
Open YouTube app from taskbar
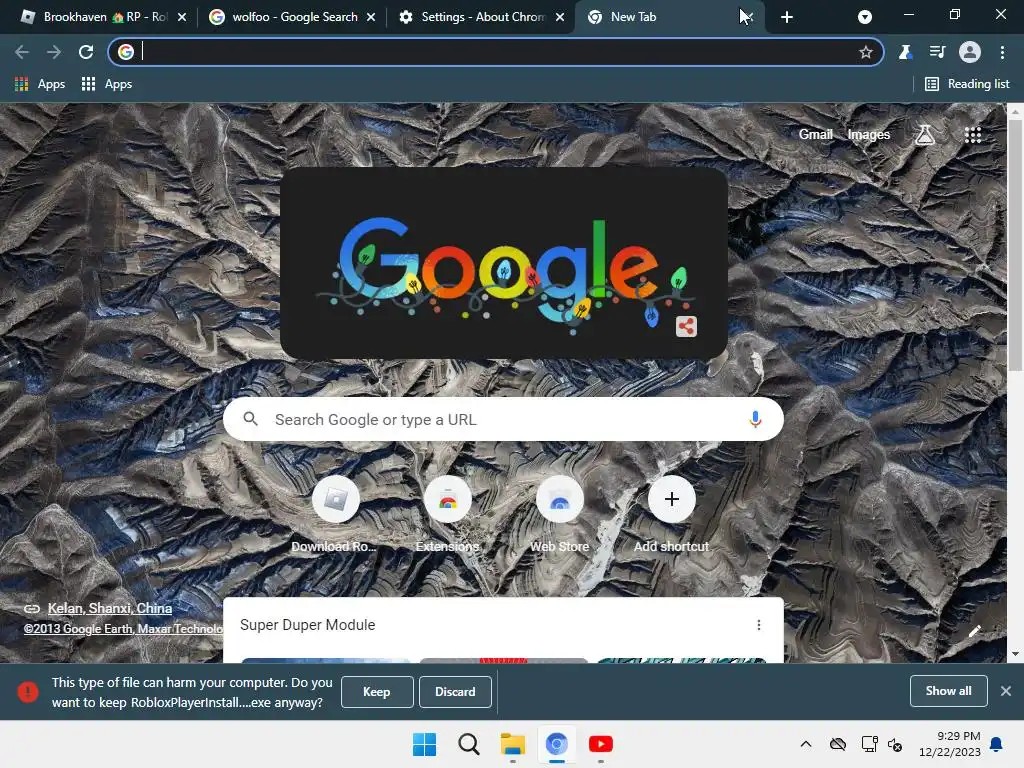pos(601,744)
